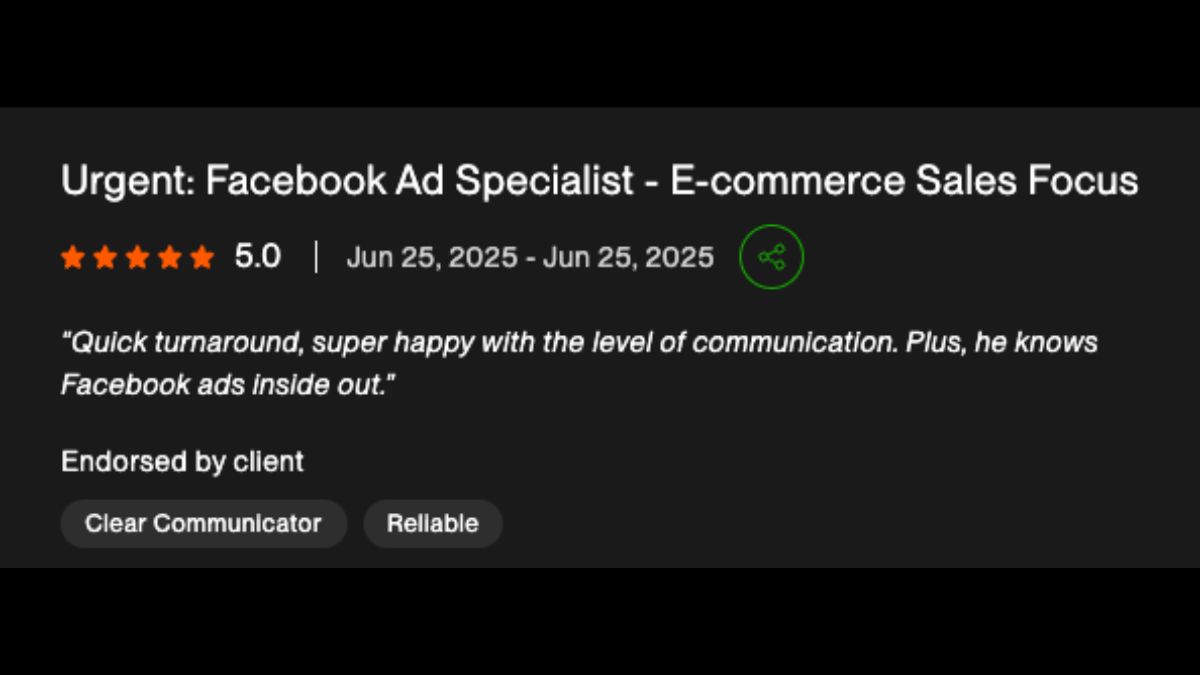Click the fourth rating star
The height and width of the screenshot is (675, 1200).
170,258
